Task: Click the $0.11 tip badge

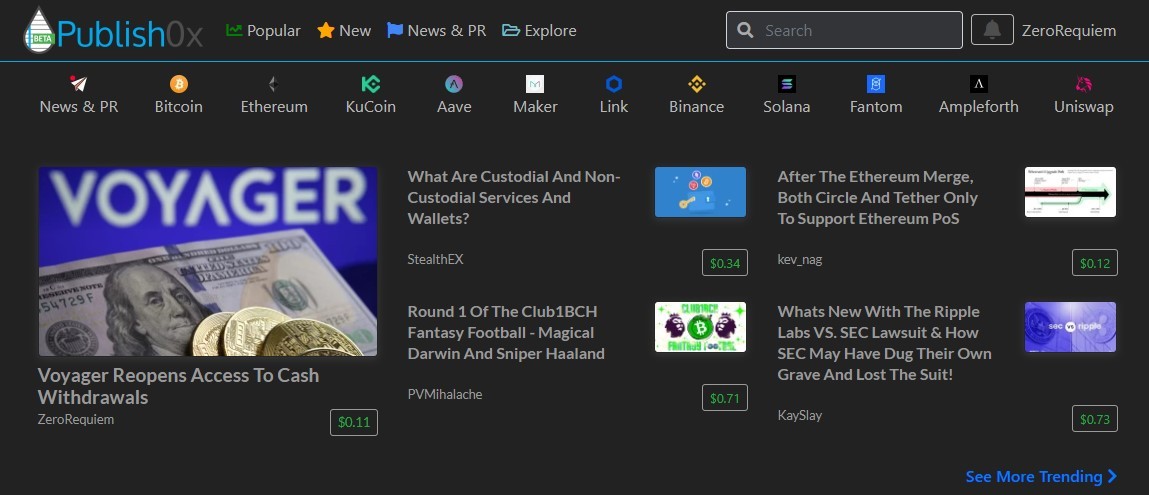Action: pos(354,423)
